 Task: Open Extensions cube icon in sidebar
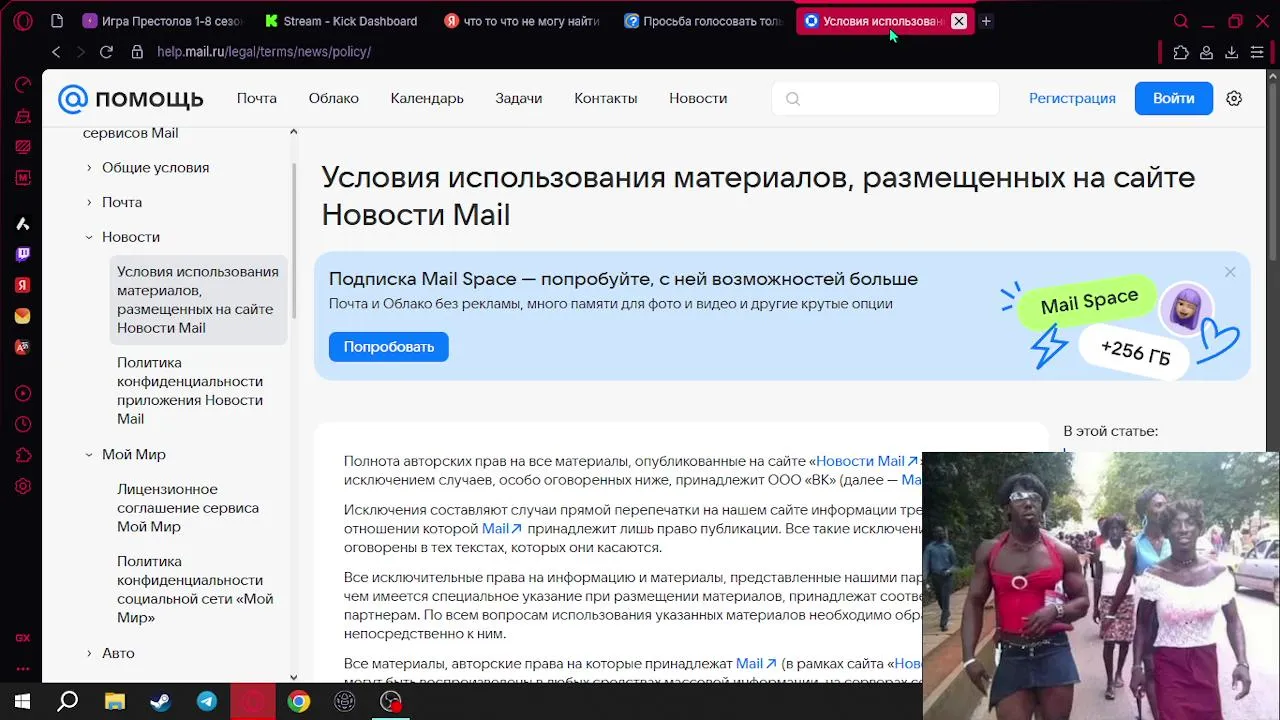(x=23, y=455)
